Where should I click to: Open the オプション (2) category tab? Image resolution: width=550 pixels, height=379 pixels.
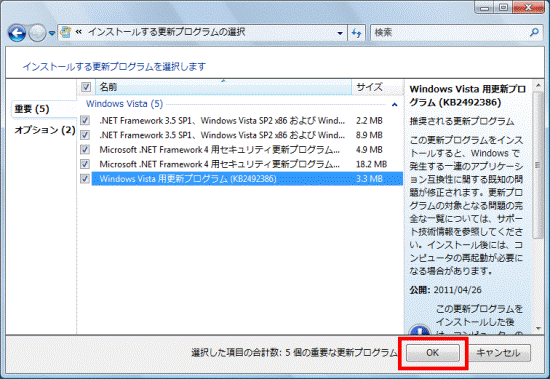[45, 130]
